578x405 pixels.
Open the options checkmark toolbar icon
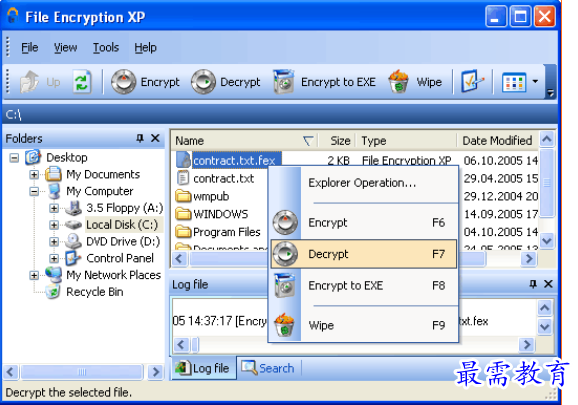pos(473,82)
